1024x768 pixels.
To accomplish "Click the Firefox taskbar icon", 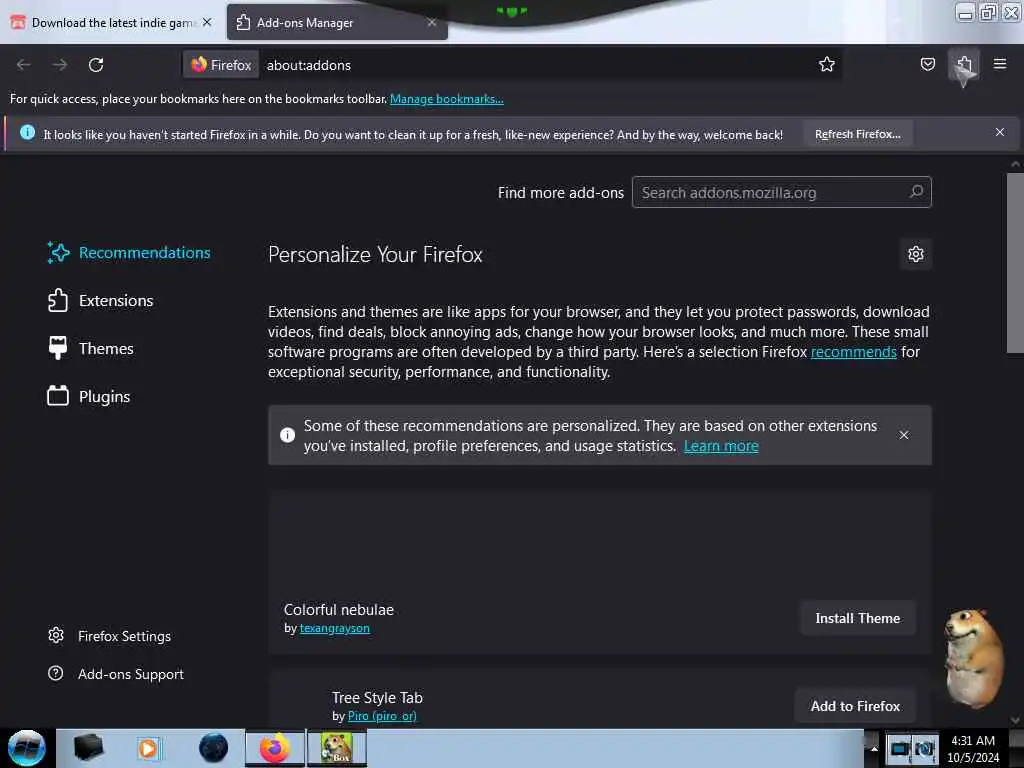I will 274,748.
